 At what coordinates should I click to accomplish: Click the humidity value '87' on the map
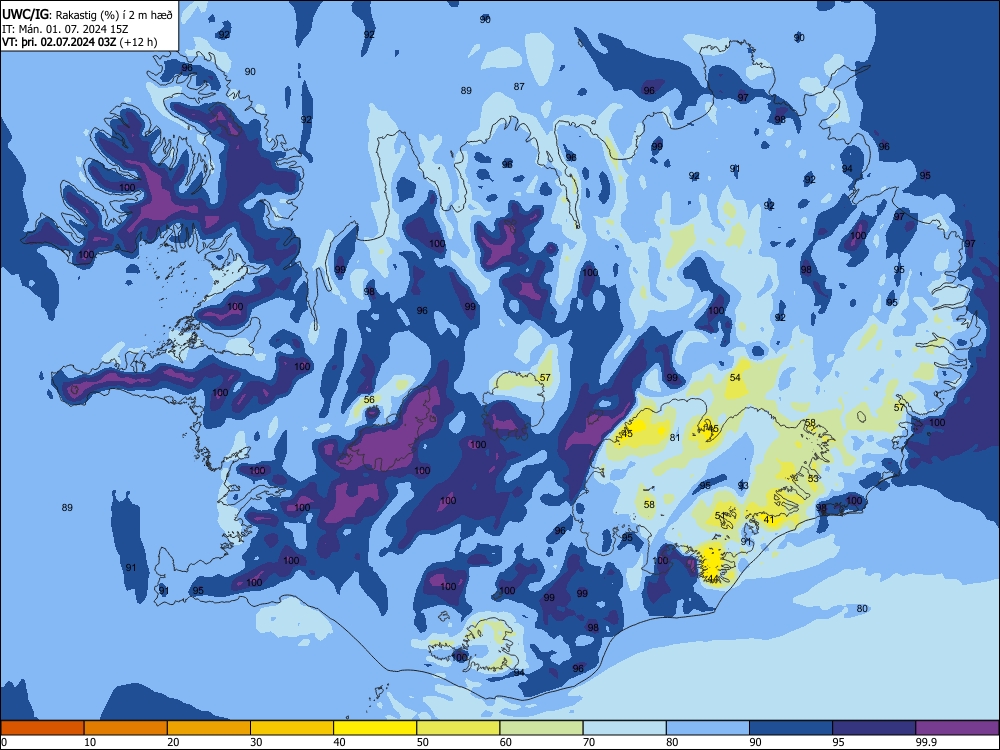click(519, 86)
